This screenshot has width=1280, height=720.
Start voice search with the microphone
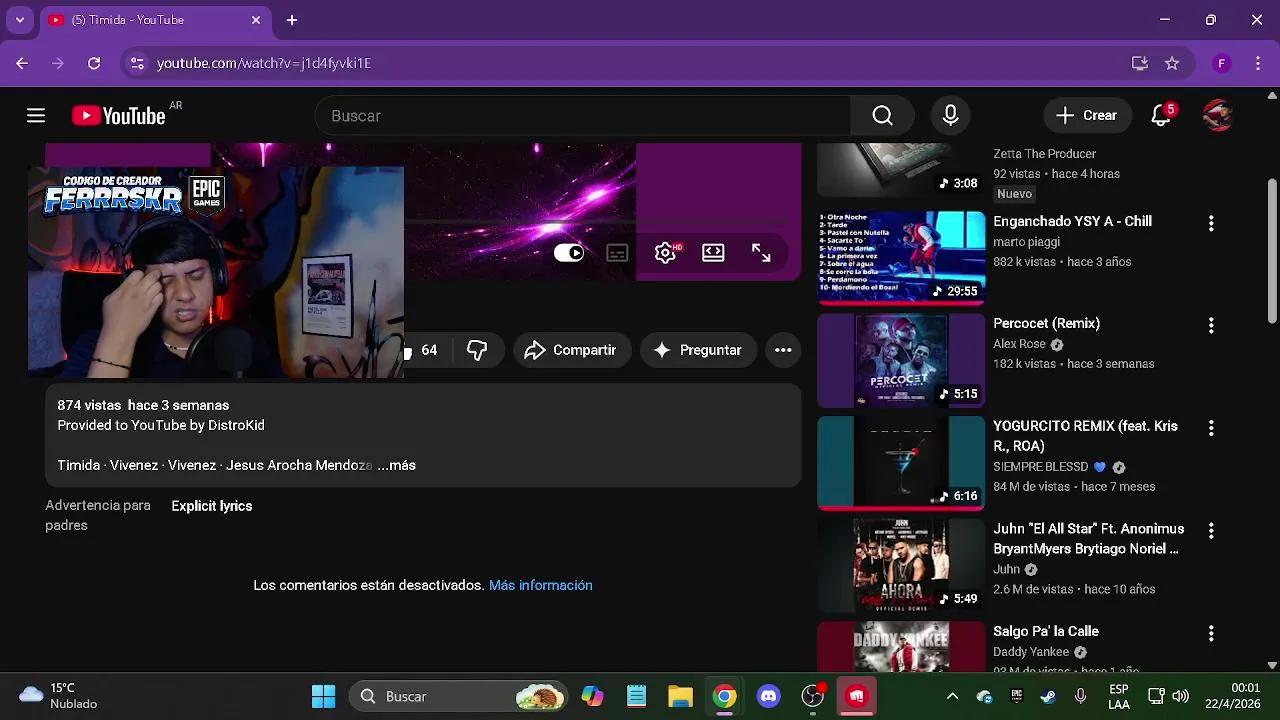pyautogui.click(x=951, y=116)
